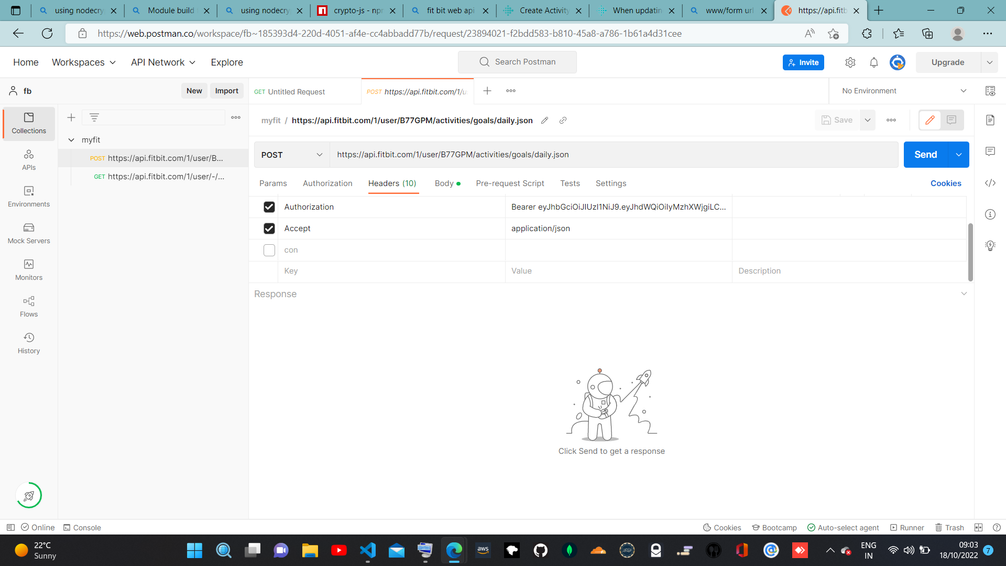Open the APIs sidebar section
The image size is (1006, 566).
[x=28, y=160]
